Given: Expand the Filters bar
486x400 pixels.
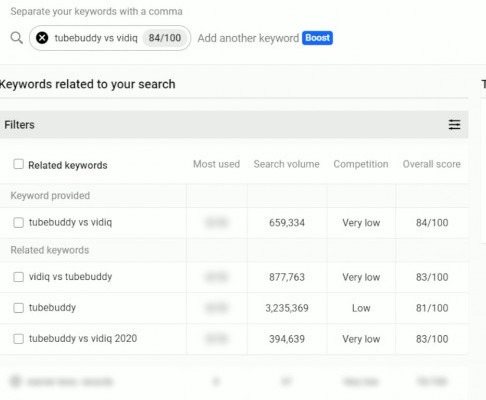Looking at the screenshot, I should (233, 125).
